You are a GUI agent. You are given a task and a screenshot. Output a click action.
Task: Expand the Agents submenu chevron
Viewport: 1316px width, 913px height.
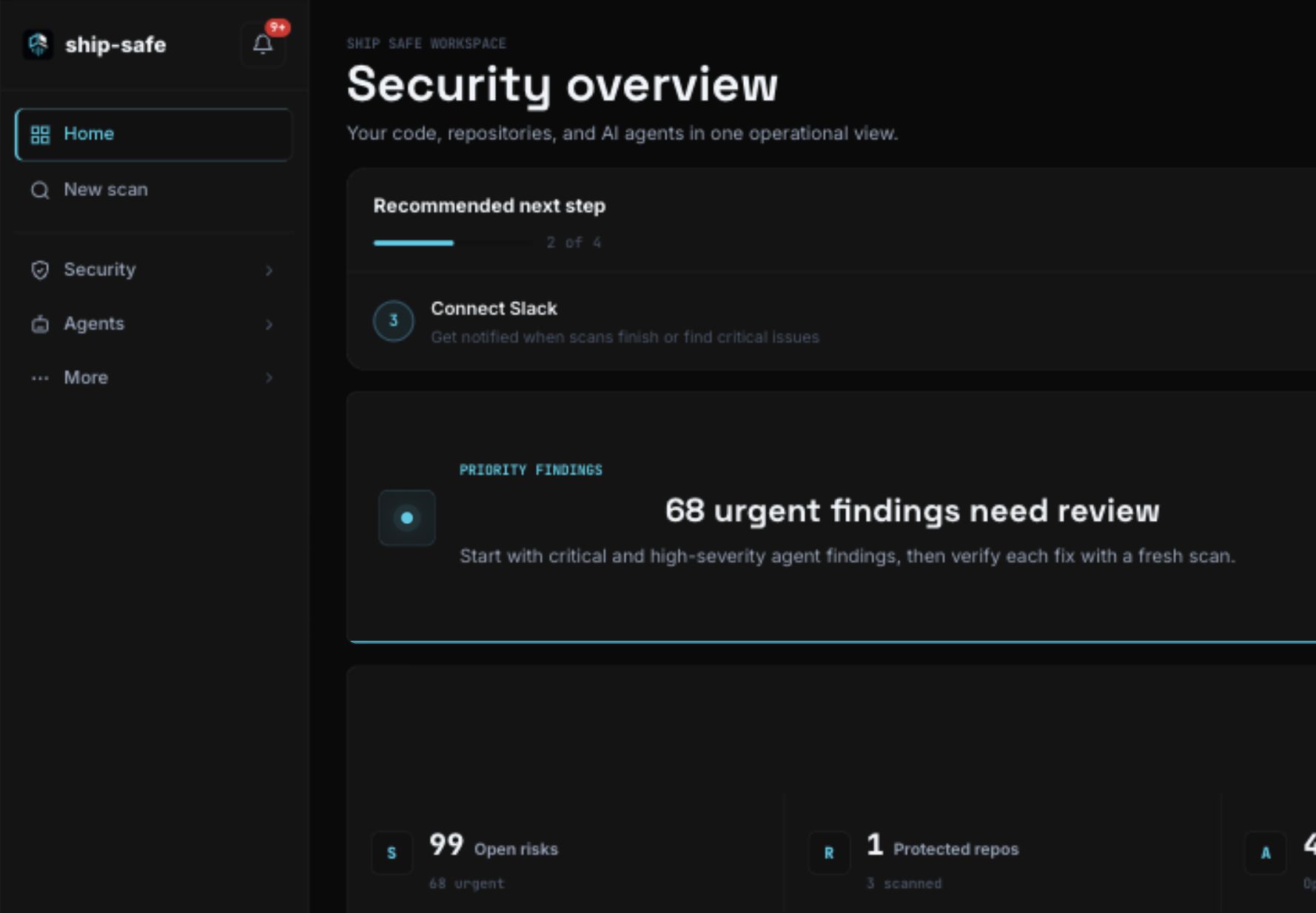269,325
